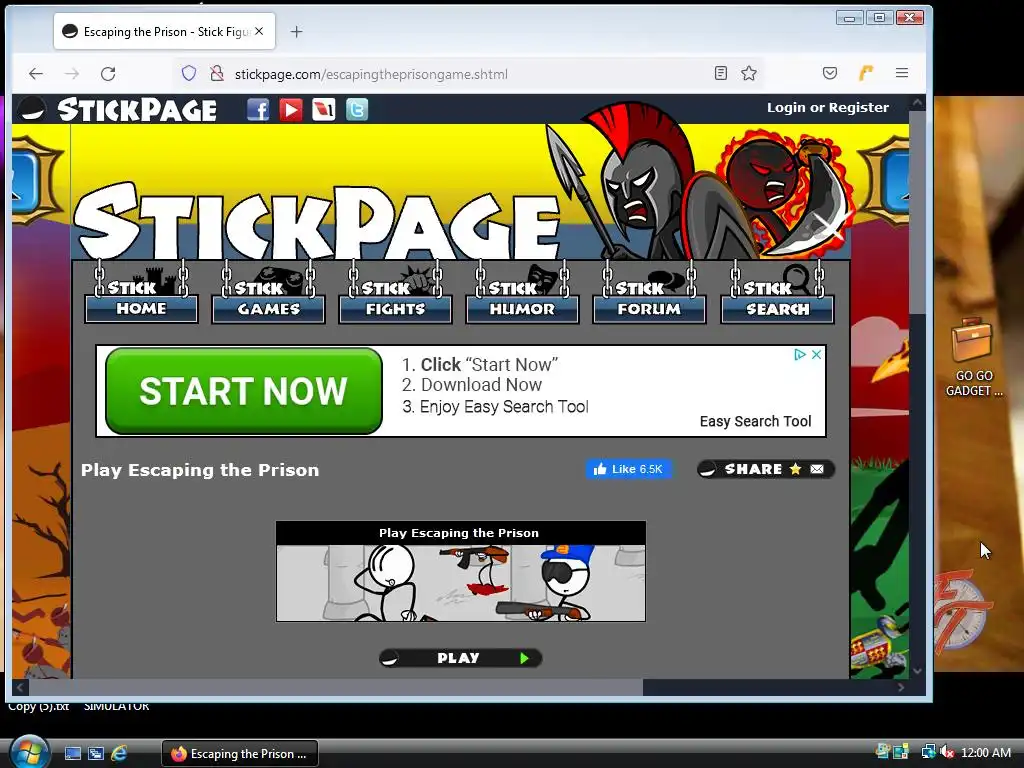
Task: Click the green START NOW ad button
Action: (x=244, y=391)
